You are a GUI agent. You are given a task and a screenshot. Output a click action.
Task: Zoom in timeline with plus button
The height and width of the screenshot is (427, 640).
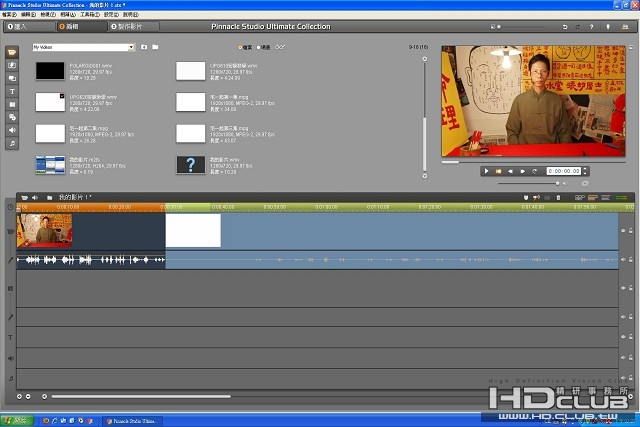click(19, 396)
